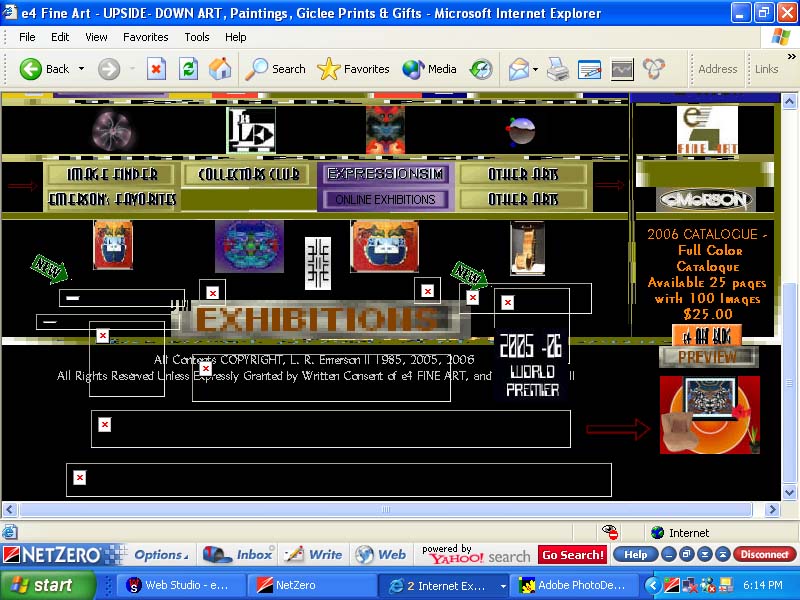This screenshot has height=600, width=800.
Task: Open the Mail toolbar icon
Action: (519, 69)
